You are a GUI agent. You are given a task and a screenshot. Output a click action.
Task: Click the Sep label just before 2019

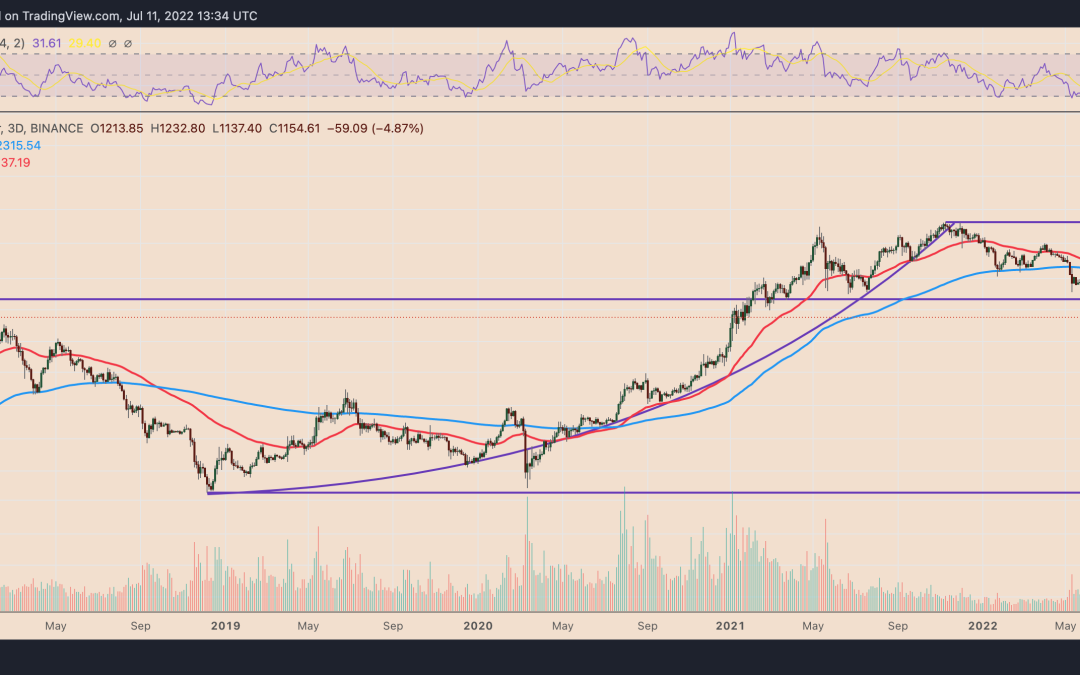click(140, 625)
